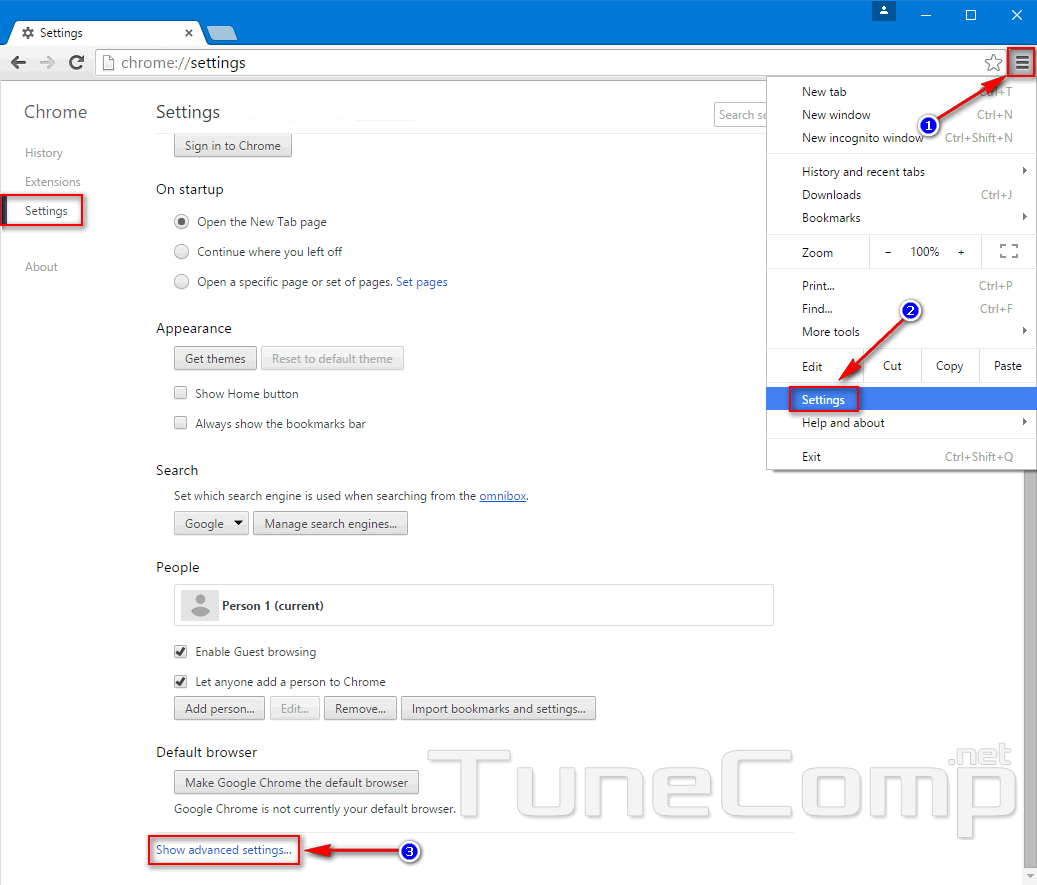Open Extensions in the left sidebar

click(53, 182)
